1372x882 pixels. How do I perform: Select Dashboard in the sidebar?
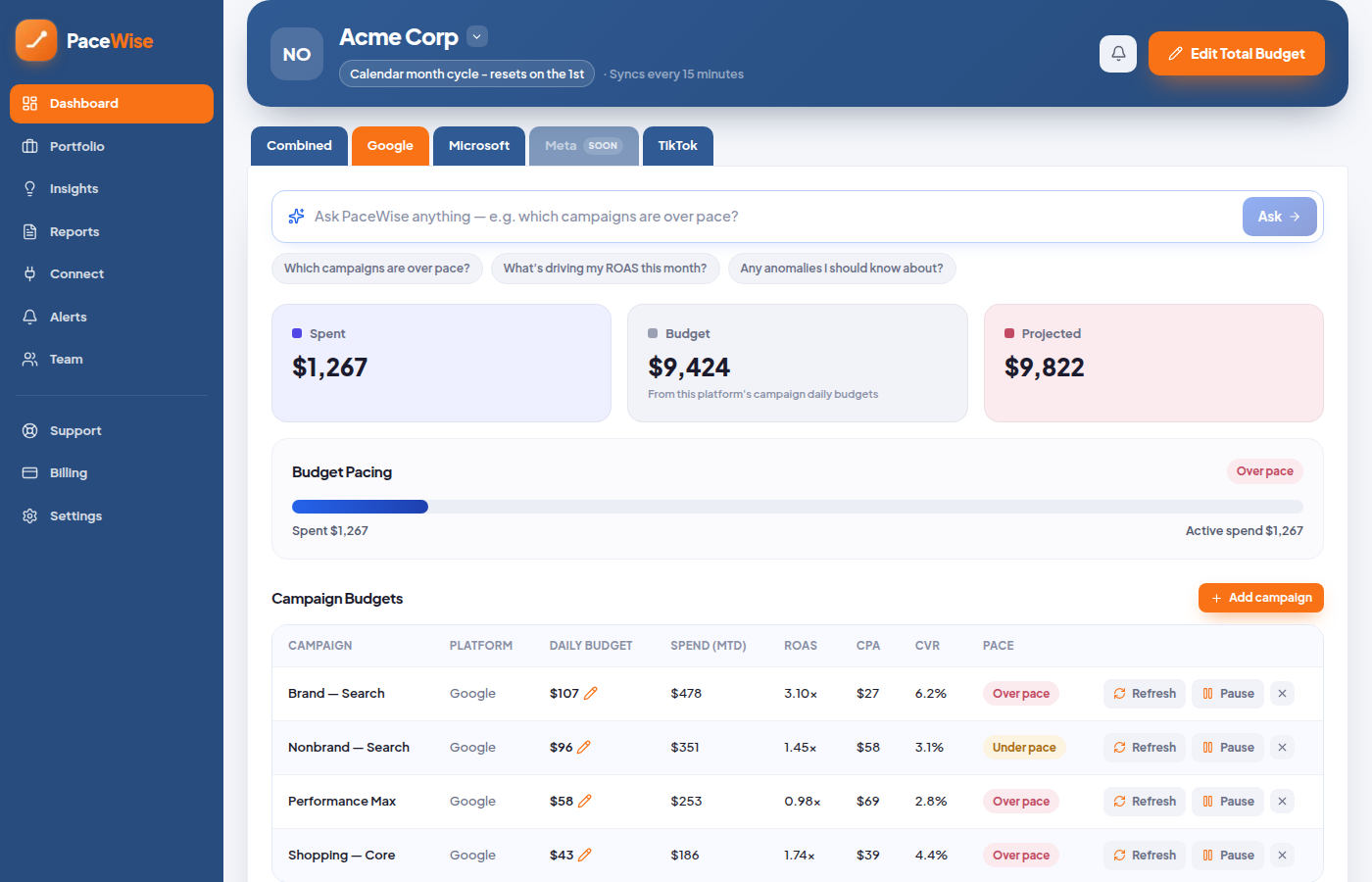[x=112, y=104]
